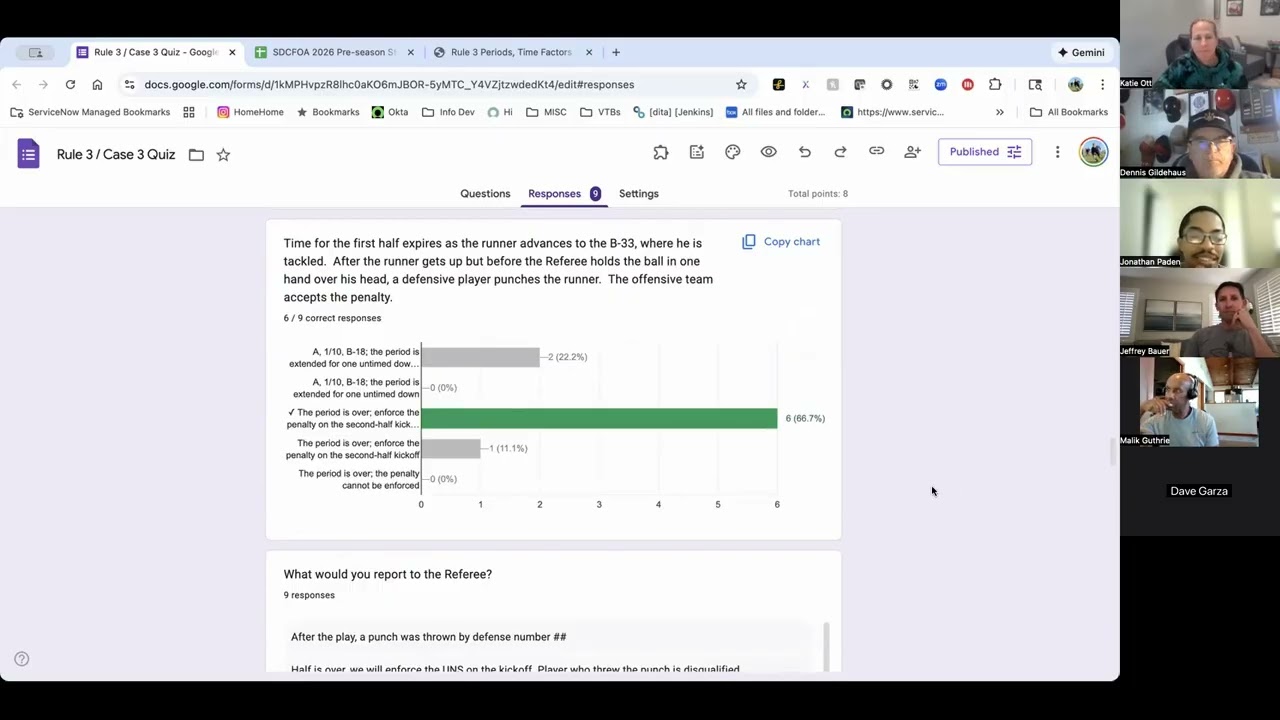Click the QR code extension icon
Screen dimensions: 1280x720
click(914, 84)
